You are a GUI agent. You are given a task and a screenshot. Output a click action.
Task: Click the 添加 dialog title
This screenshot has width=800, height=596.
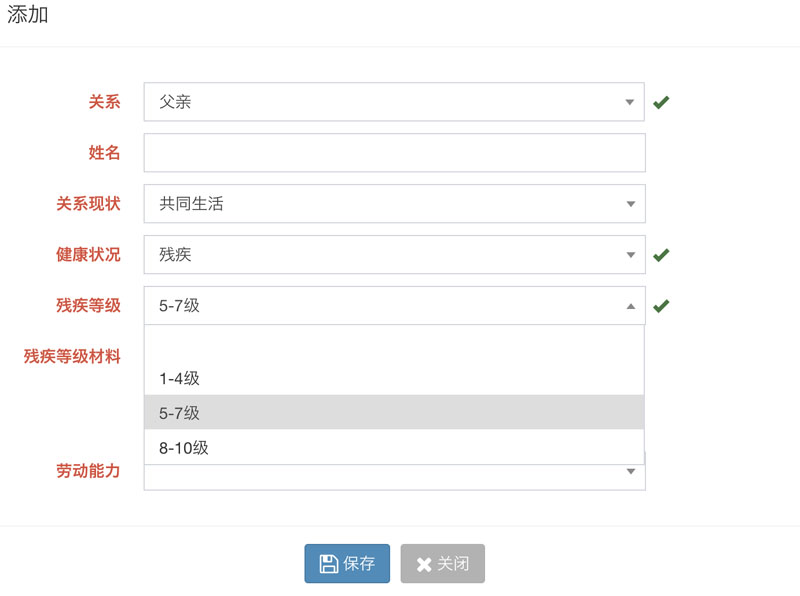point(28,16)
